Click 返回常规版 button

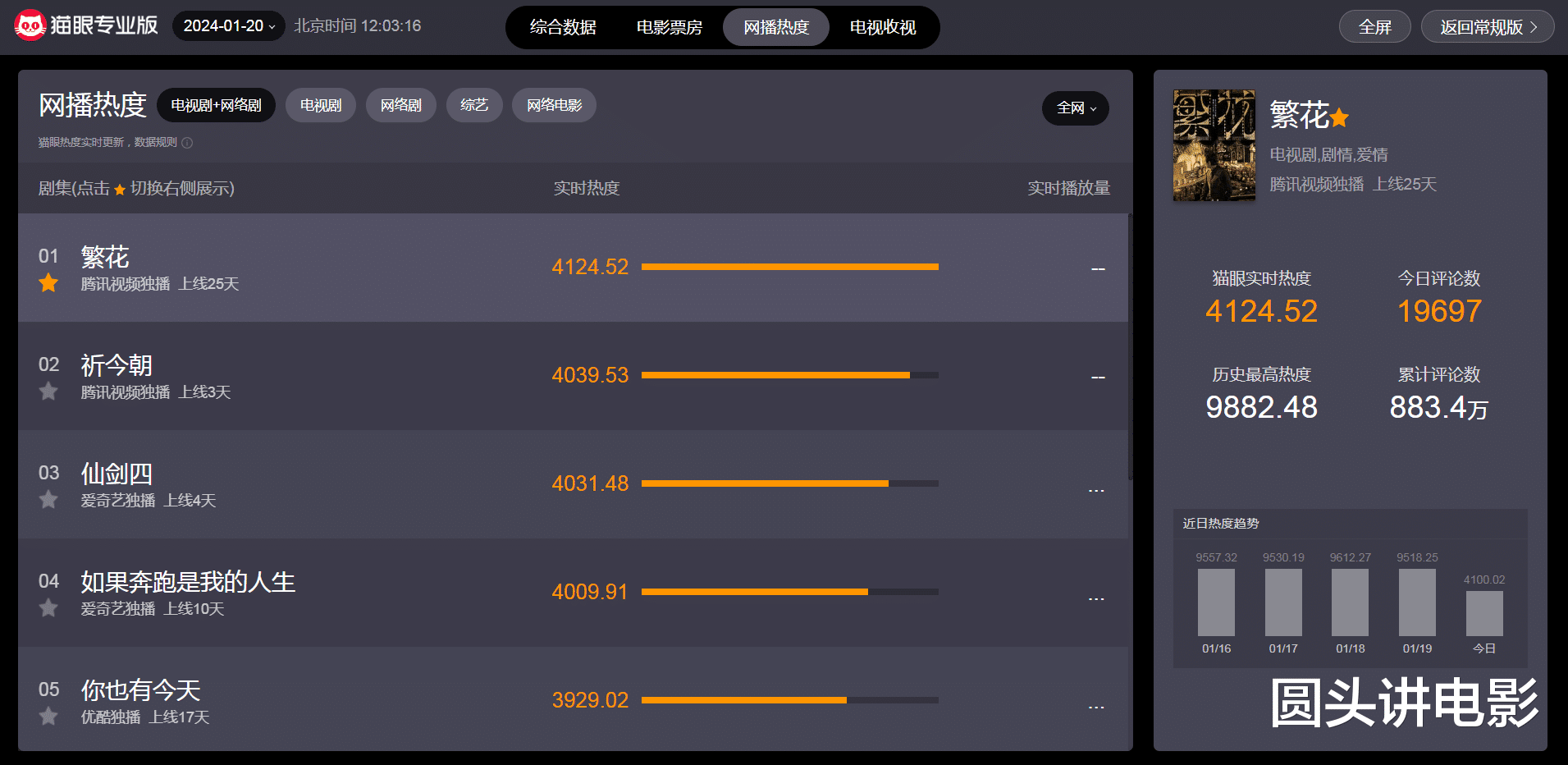click(x=1488, y=26)
